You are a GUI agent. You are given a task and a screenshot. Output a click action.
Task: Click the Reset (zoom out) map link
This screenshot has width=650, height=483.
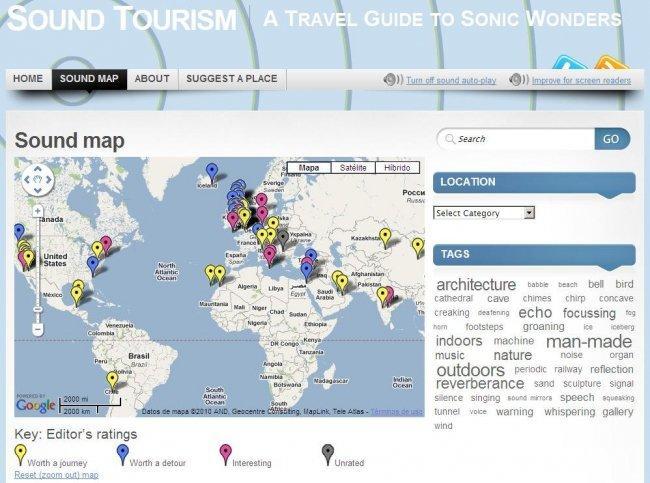56,475
